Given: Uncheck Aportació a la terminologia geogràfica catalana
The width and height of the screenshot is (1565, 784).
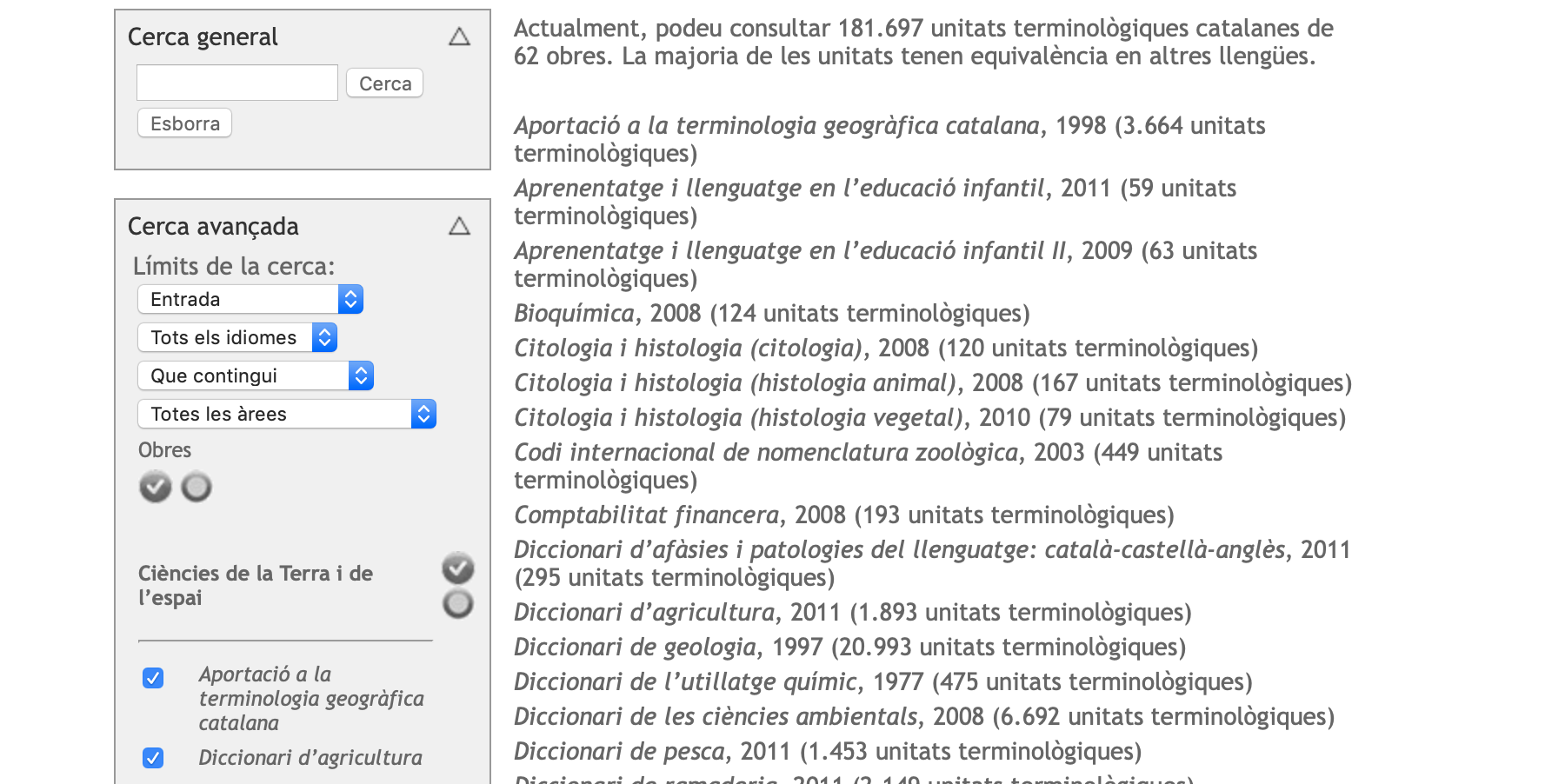Looking at the screenshot, I should (x=153, y=678).
